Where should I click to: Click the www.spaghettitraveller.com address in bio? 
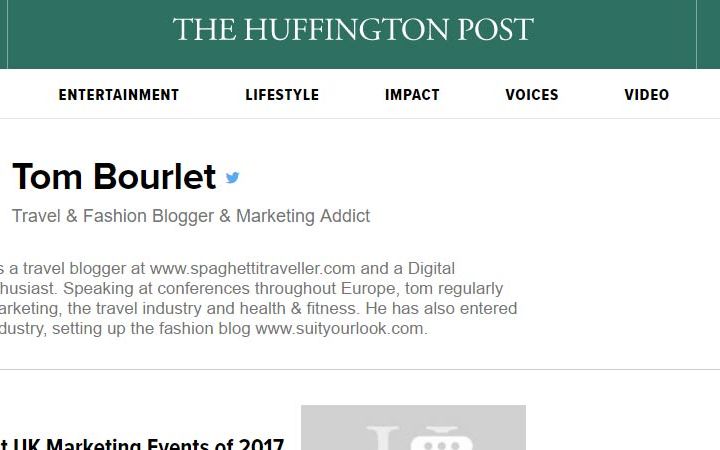(x=253, y=268)
